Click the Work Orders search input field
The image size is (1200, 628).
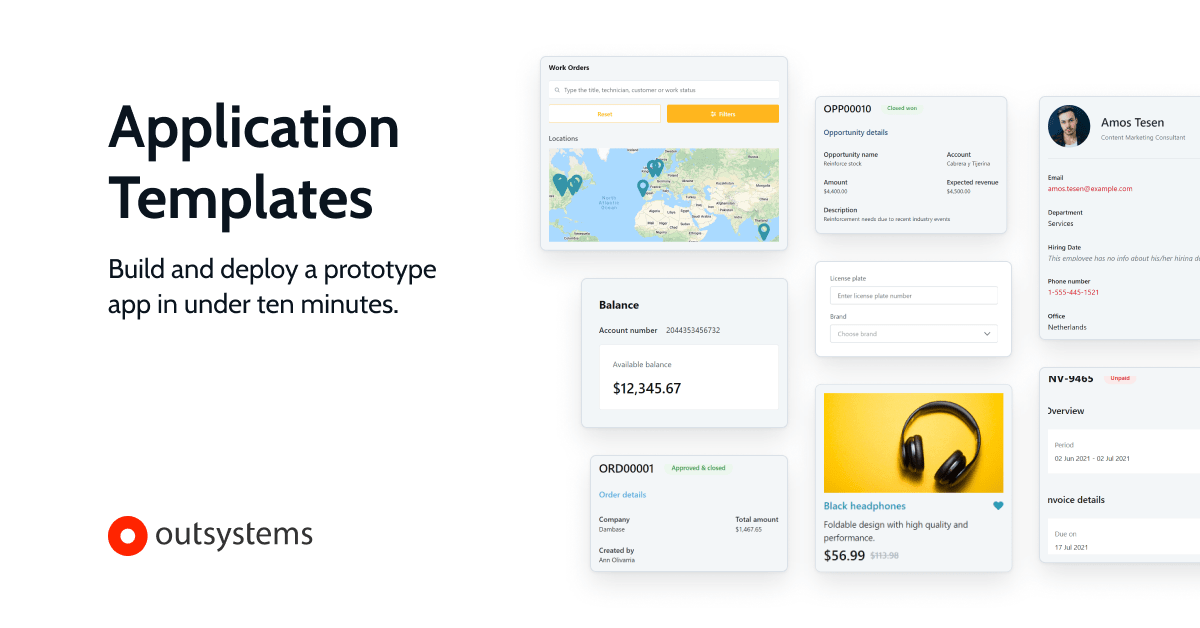point(664,90)
